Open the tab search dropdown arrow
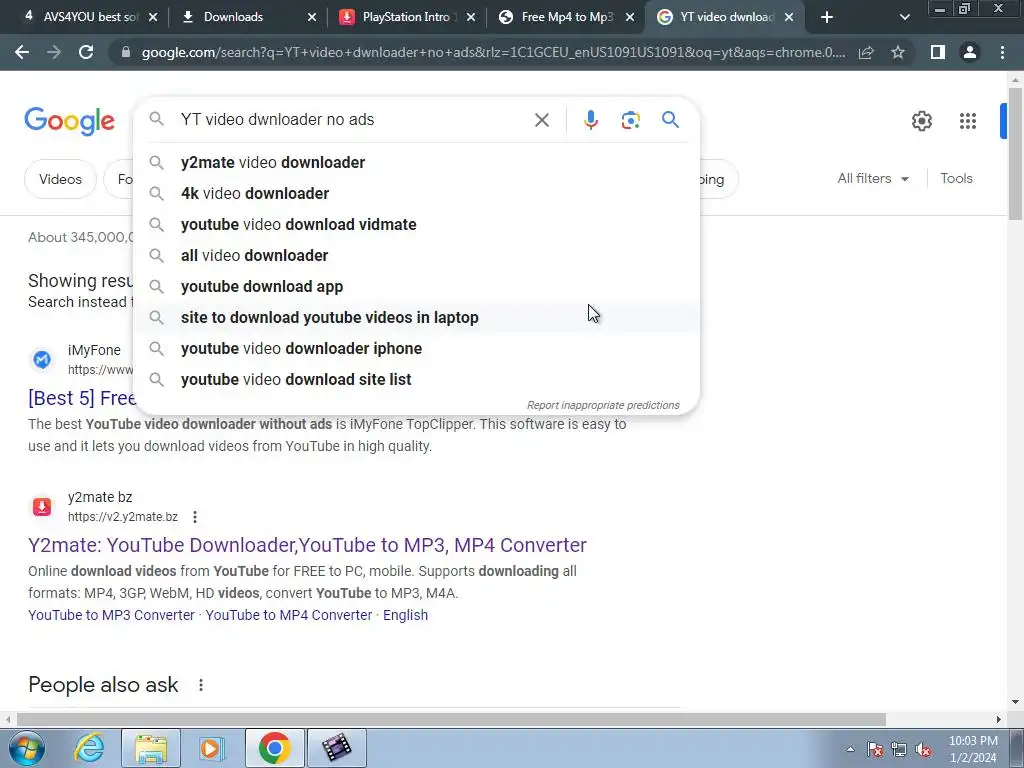Viewport: 1024px width, 768px height. click(904, 17)
